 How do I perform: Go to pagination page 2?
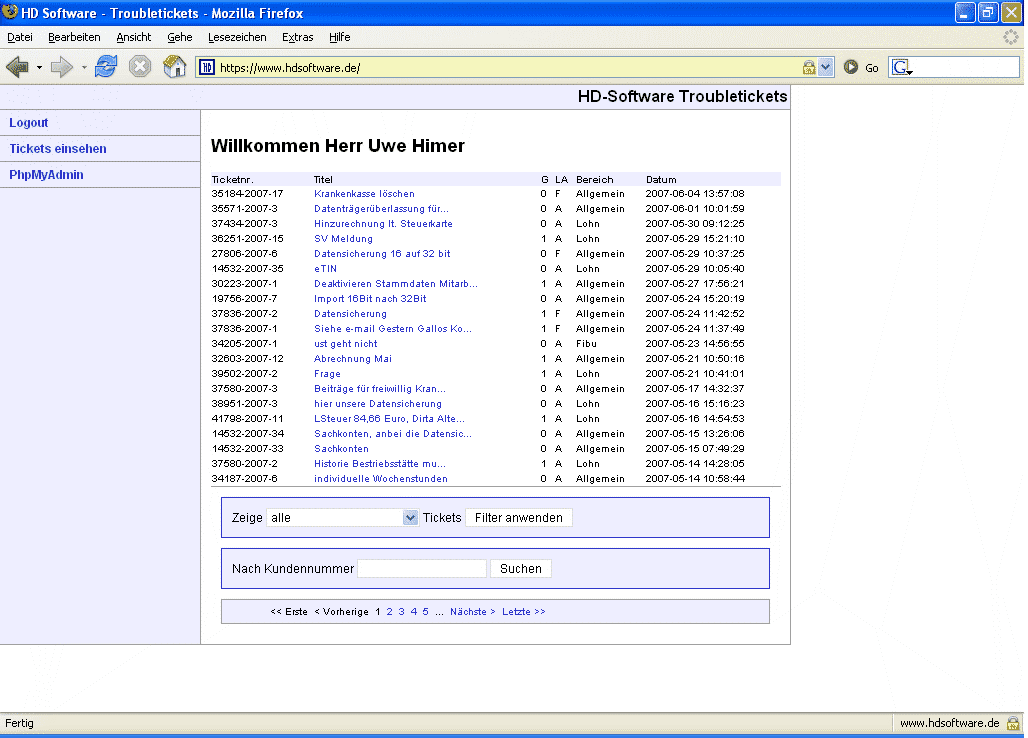coord(389,612)
